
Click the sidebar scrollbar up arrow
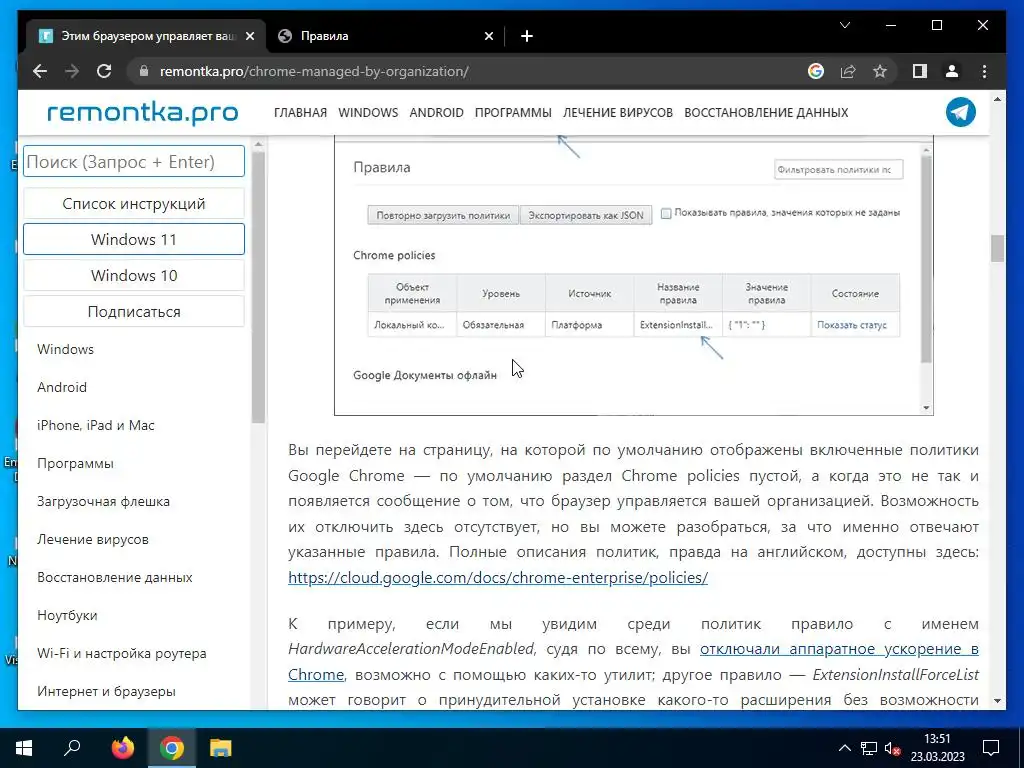coord(258,144)
